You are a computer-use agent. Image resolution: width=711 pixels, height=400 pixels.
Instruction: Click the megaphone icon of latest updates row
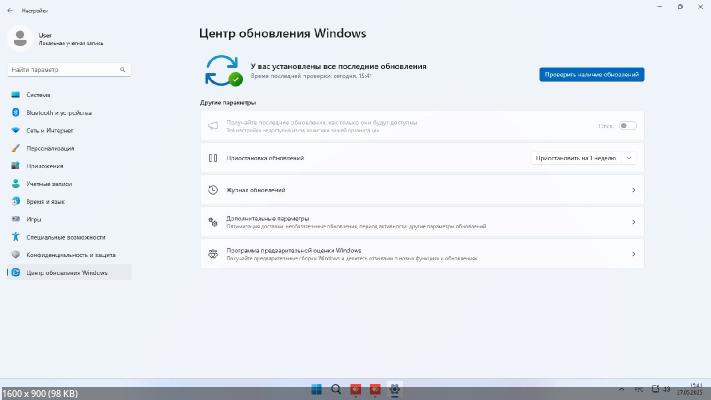point(213,126)
